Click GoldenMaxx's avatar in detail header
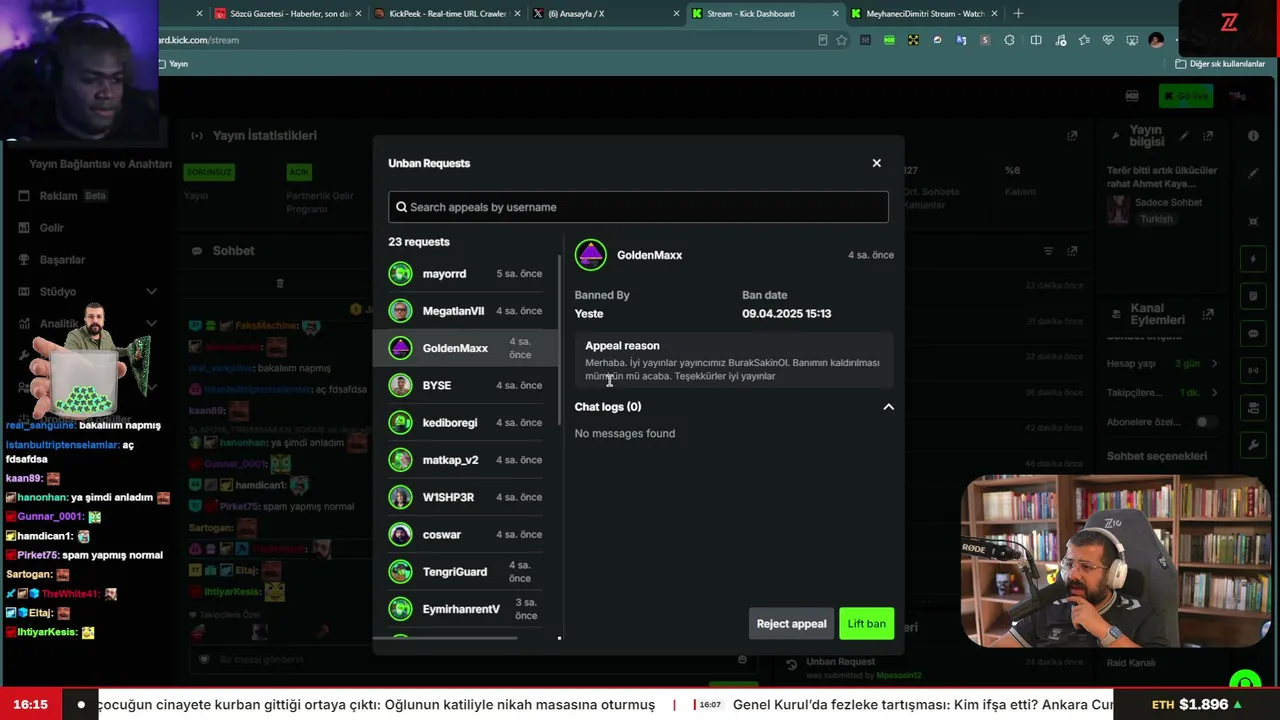This screenshot has width=1280, height=720. point(591,255)
